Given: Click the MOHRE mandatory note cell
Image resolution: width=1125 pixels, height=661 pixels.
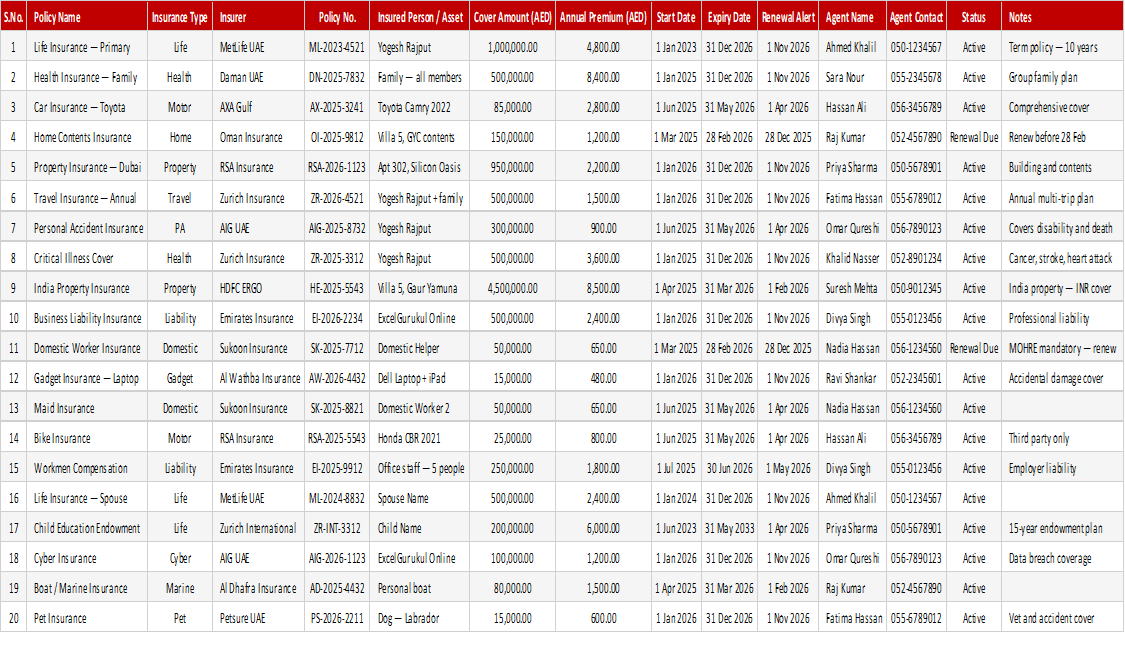Looking at the screenshot, I should (1062, 348).
